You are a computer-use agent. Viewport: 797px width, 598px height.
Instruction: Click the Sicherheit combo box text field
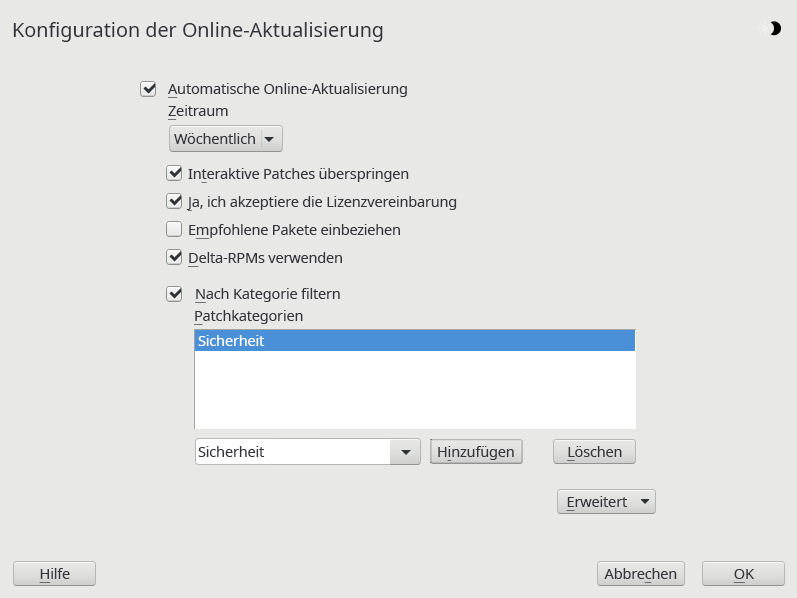pos(293,452)
